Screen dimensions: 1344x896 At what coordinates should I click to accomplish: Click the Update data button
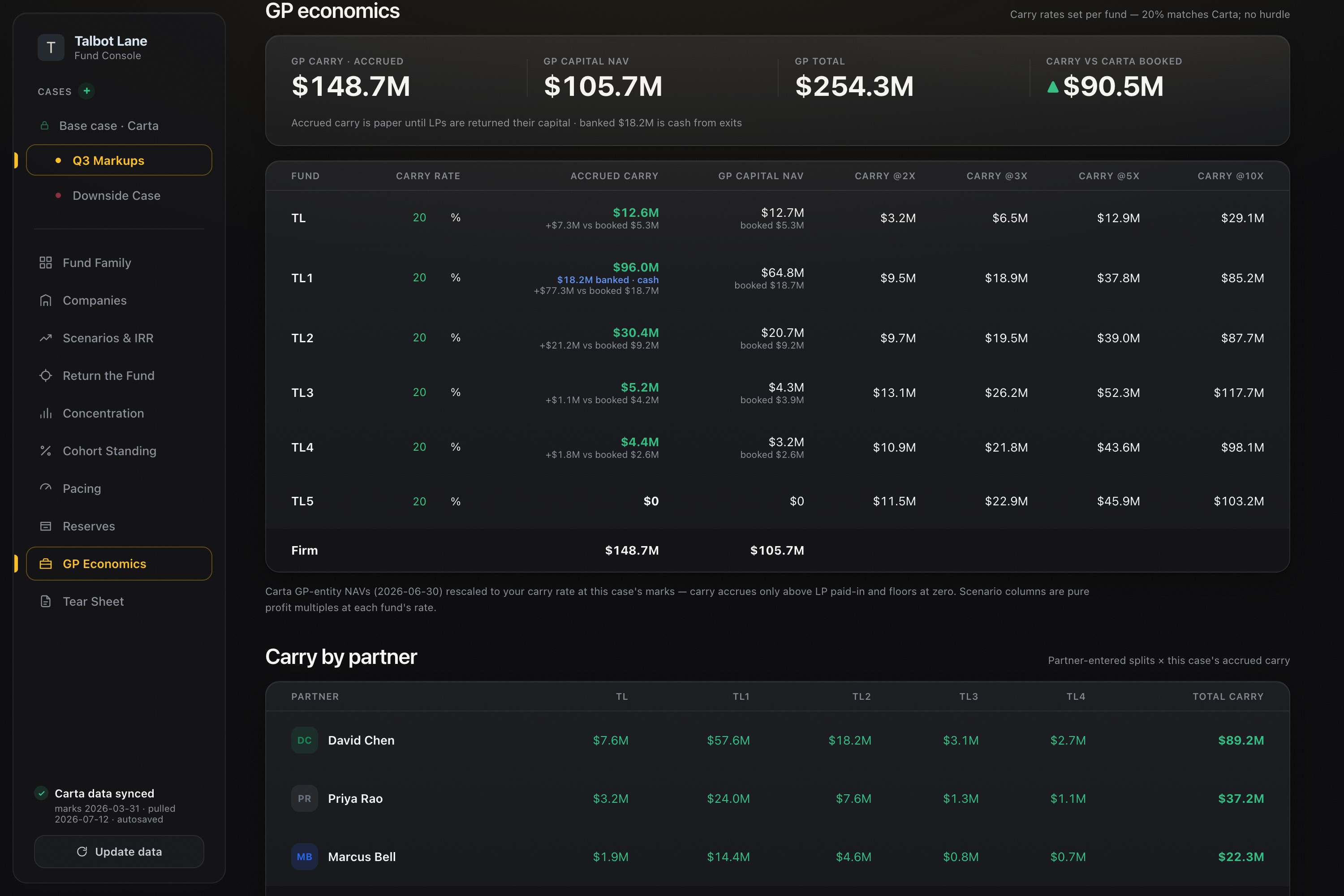[x=119, y=852]
